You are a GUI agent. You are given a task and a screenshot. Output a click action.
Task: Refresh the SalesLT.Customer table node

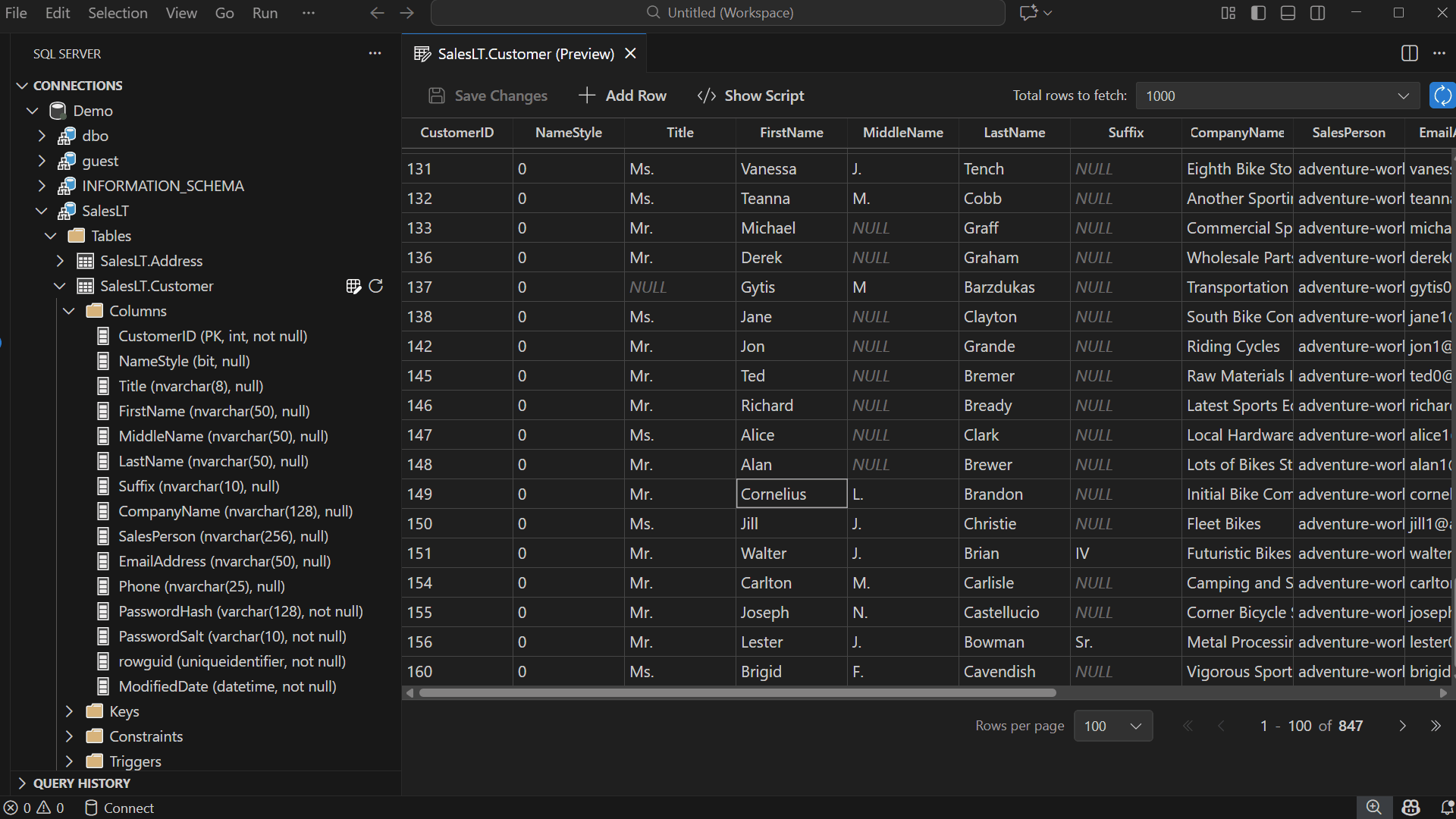coord(377,287)
